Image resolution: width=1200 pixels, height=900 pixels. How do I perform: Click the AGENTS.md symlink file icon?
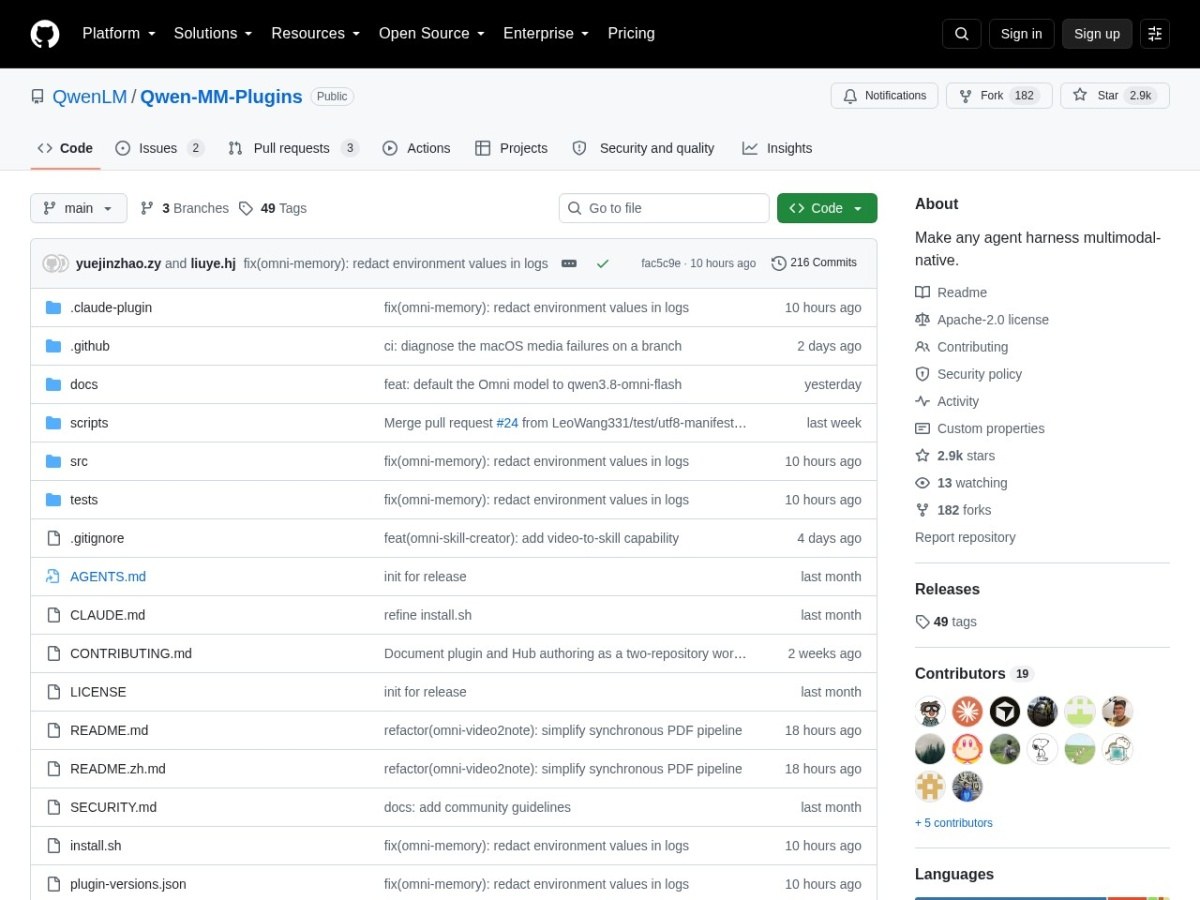pos(54,577)
